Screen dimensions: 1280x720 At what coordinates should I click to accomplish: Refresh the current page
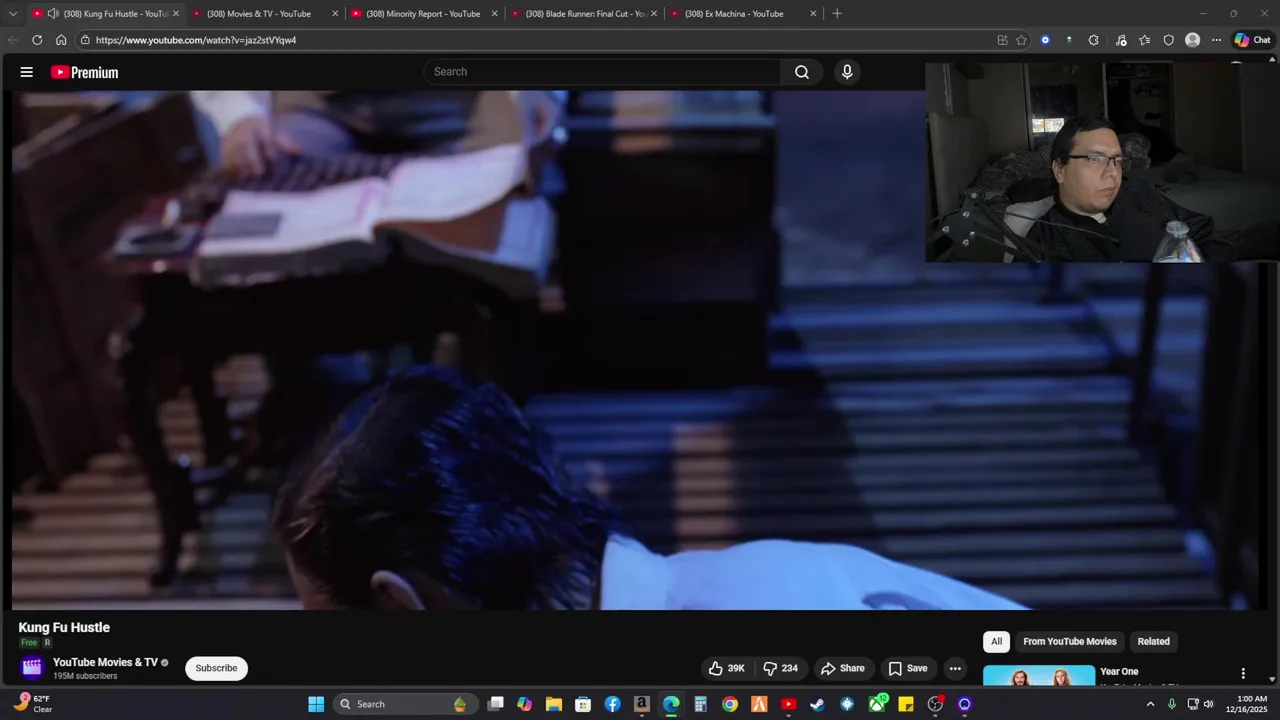(x=37, y=40)
